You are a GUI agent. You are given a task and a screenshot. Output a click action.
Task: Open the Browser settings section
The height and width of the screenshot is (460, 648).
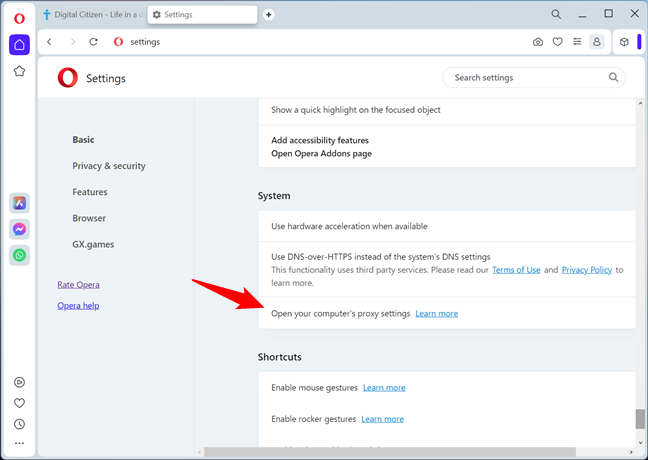tap(89, 218)
